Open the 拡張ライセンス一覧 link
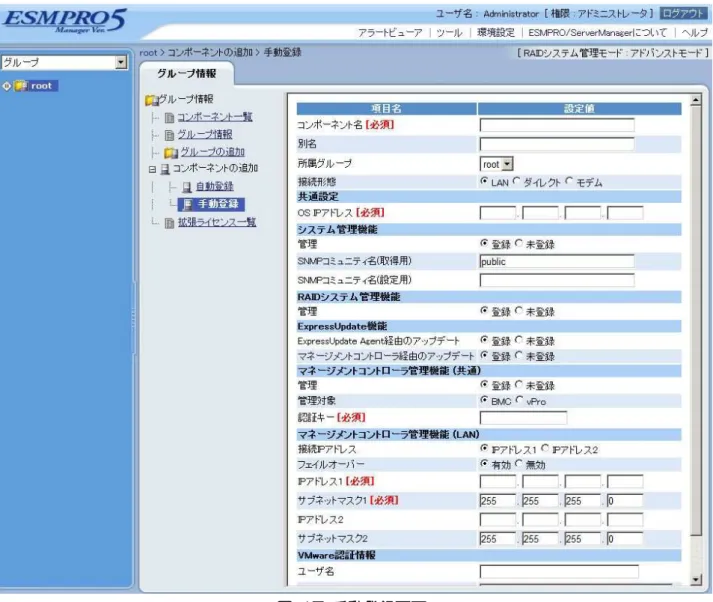 (217, 222)
